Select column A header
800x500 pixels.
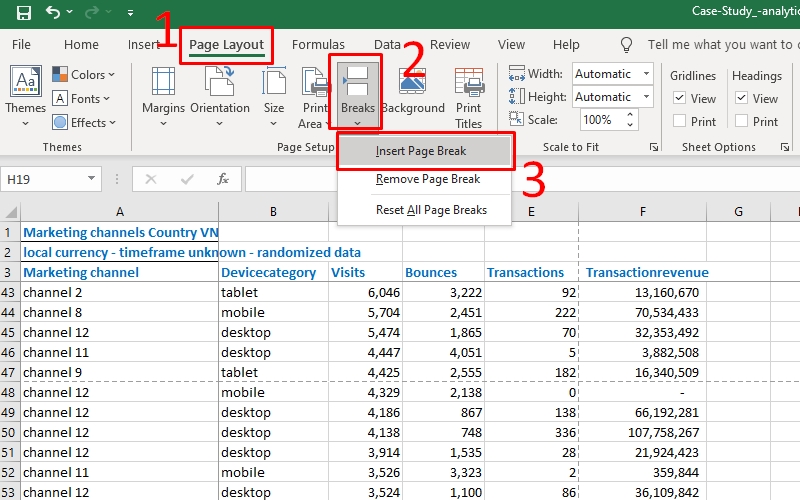point(119,212)
